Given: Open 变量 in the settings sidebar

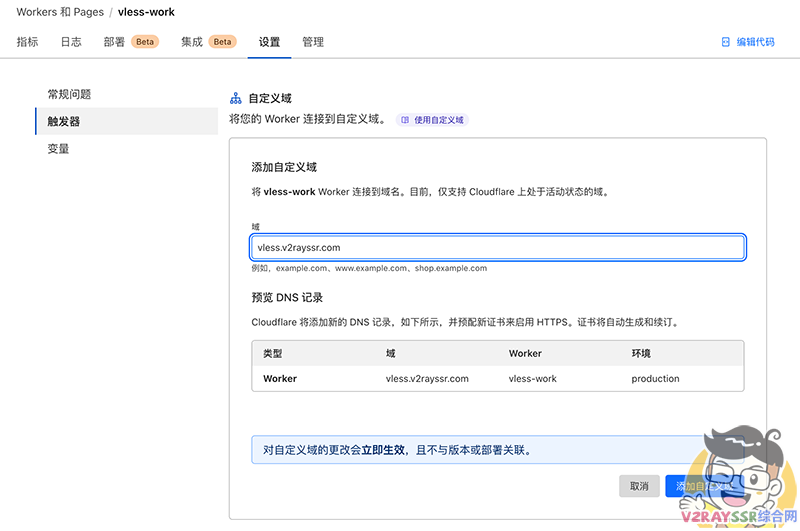Looking at the screenshot, I should coord(58,149).
